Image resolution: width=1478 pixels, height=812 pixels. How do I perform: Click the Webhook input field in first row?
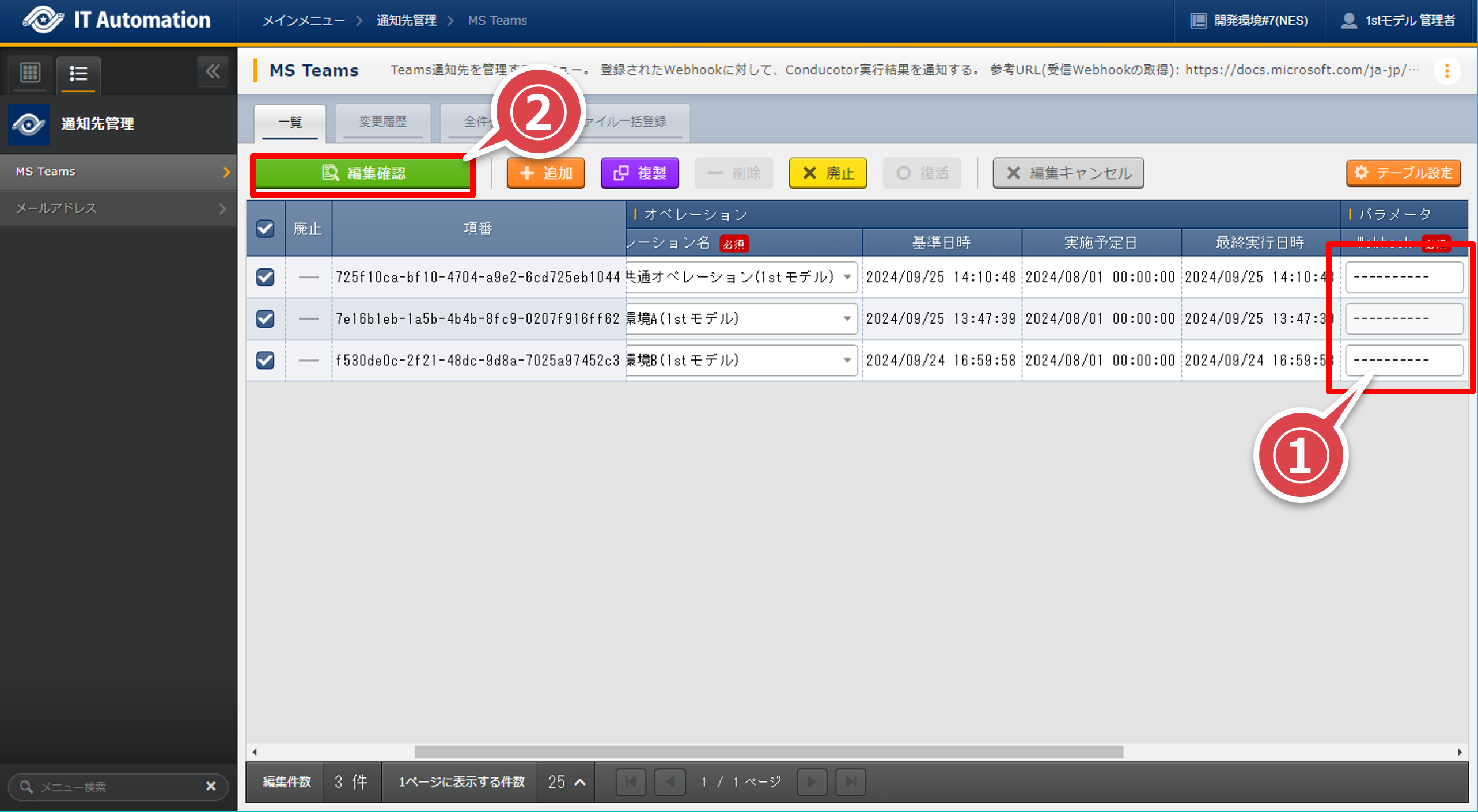coord(1404,277)
